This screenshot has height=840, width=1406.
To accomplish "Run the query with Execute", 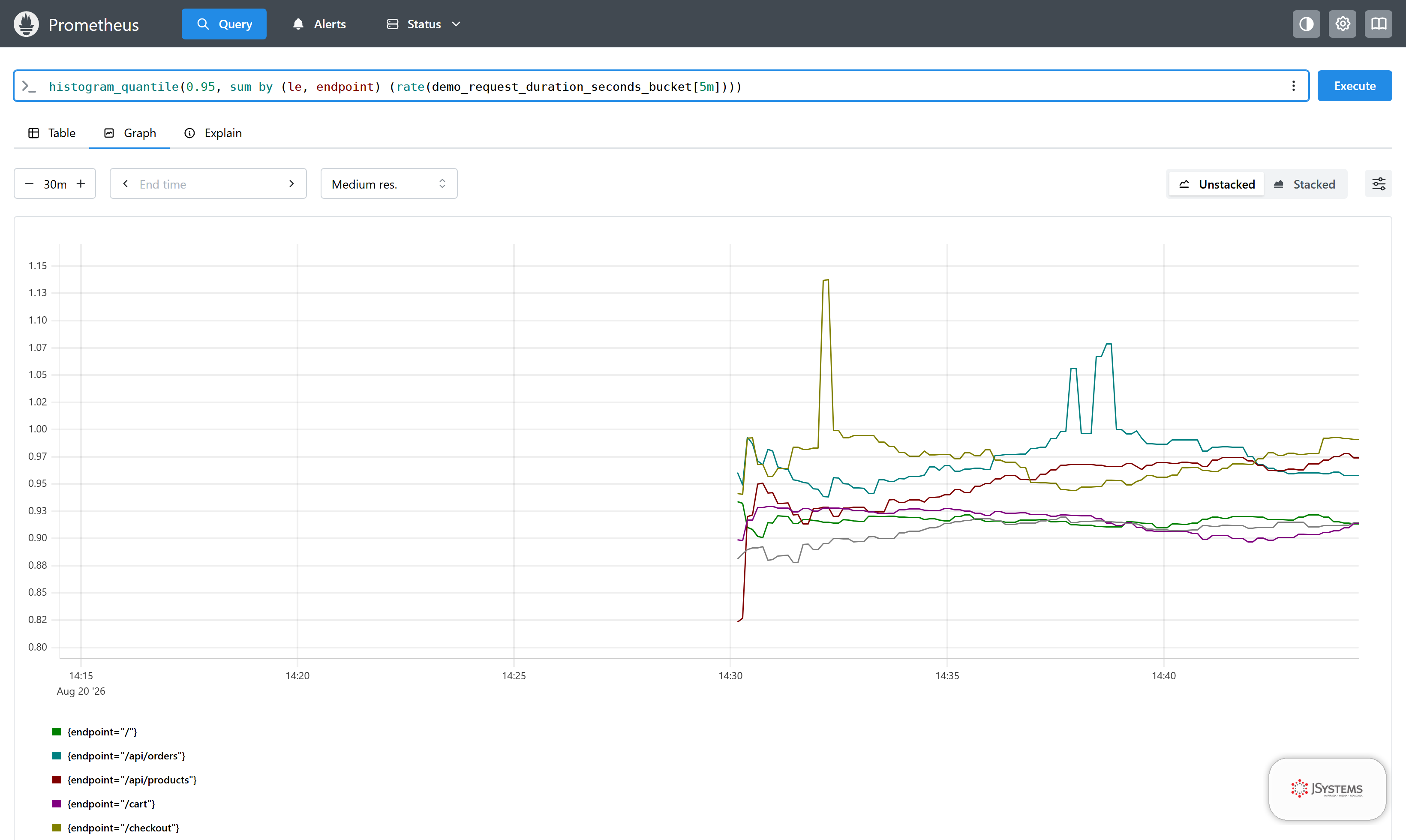I will [1355, 86].
